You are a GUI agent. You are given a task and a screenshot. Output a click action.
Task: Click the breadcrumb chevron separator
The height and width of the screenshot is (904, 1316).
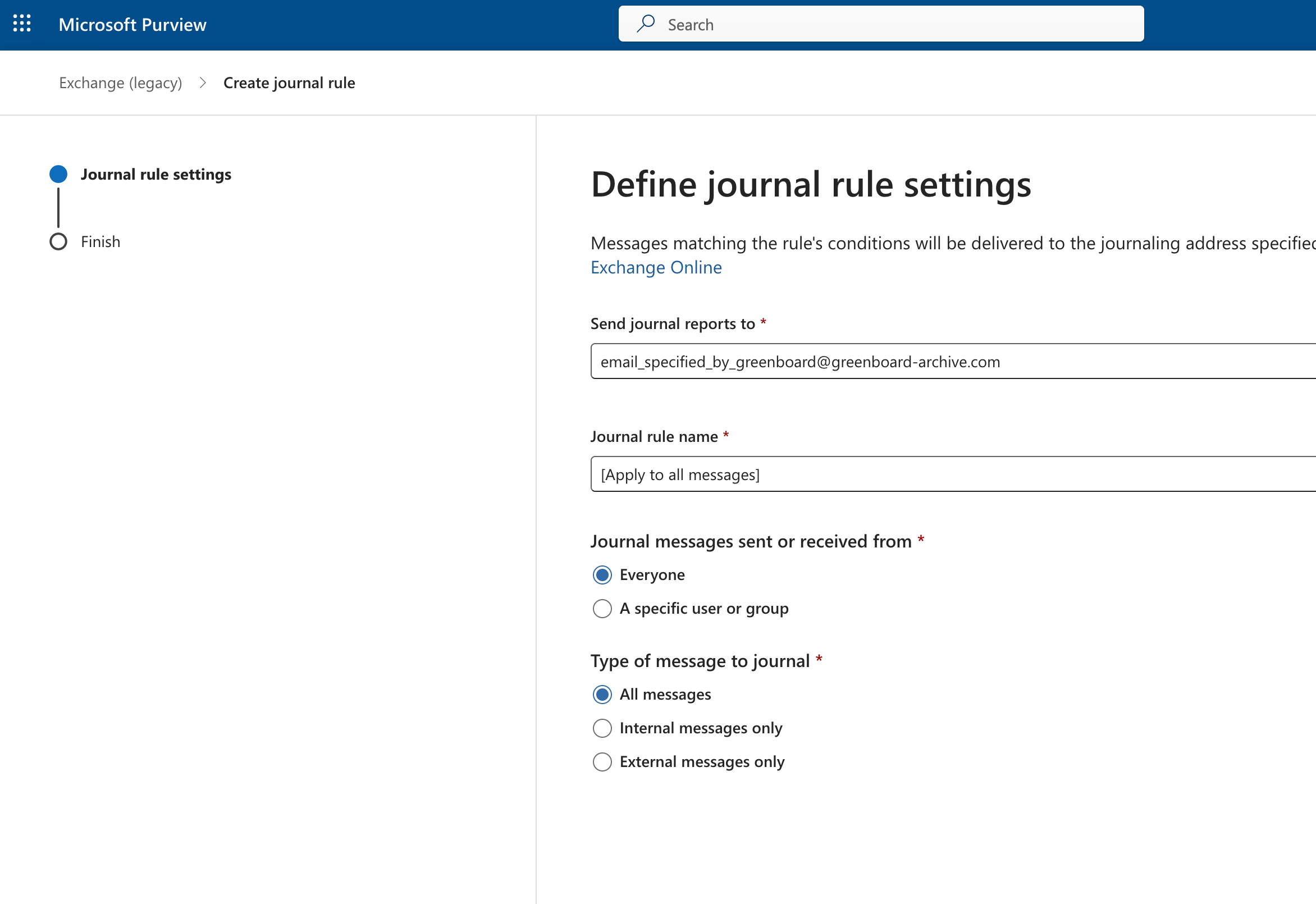pyautogui.click(x=203, y=83)
